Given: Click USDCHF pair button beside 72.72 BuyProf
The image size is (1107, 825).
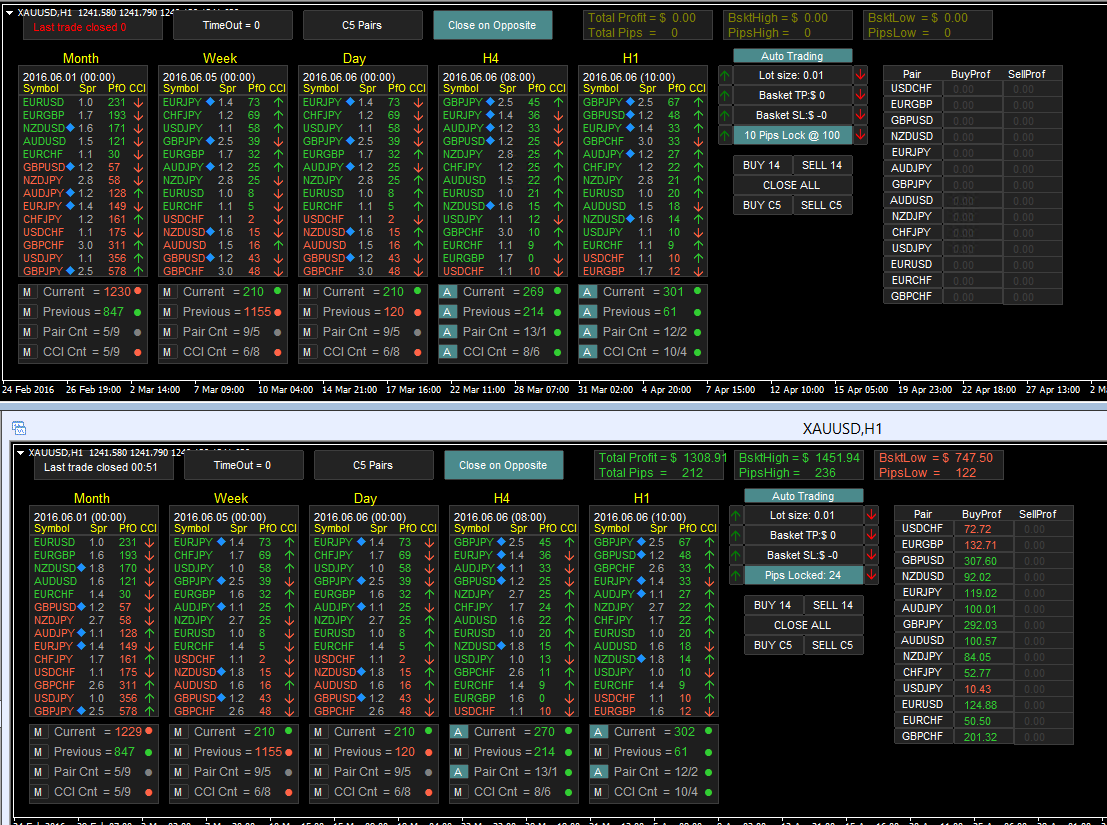Looking at the screenshot, I should pyautogui.click(x=923, y=529).
